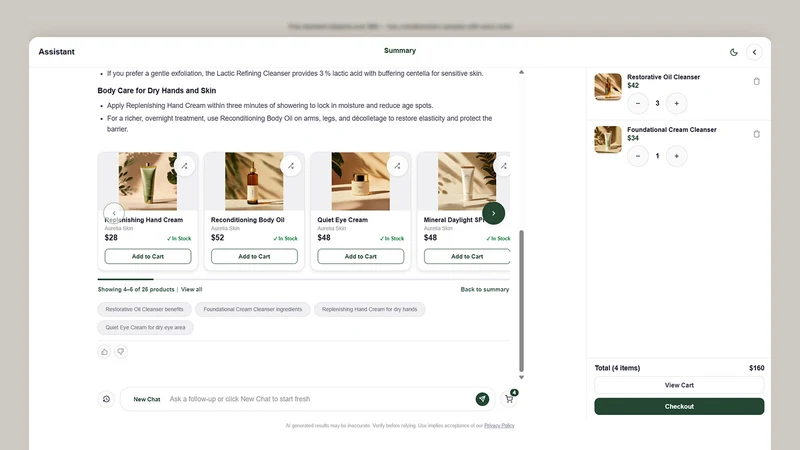Screen dimensions: 800x450
Task: Click chat scrollbar up arrow
Action: (x=521, y=72)
